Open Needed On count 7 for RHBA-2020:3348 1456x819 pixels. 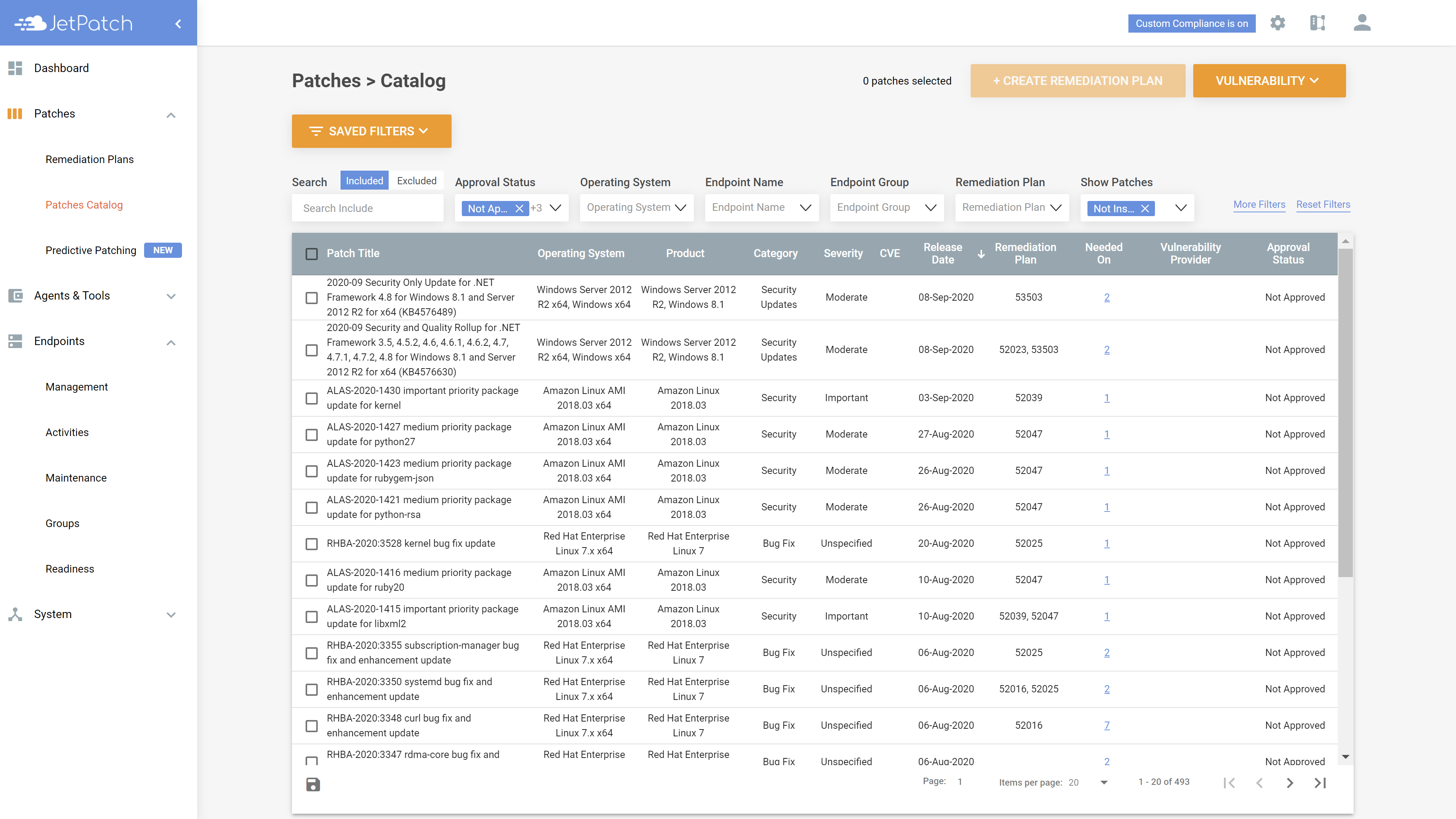(1106, 726)
